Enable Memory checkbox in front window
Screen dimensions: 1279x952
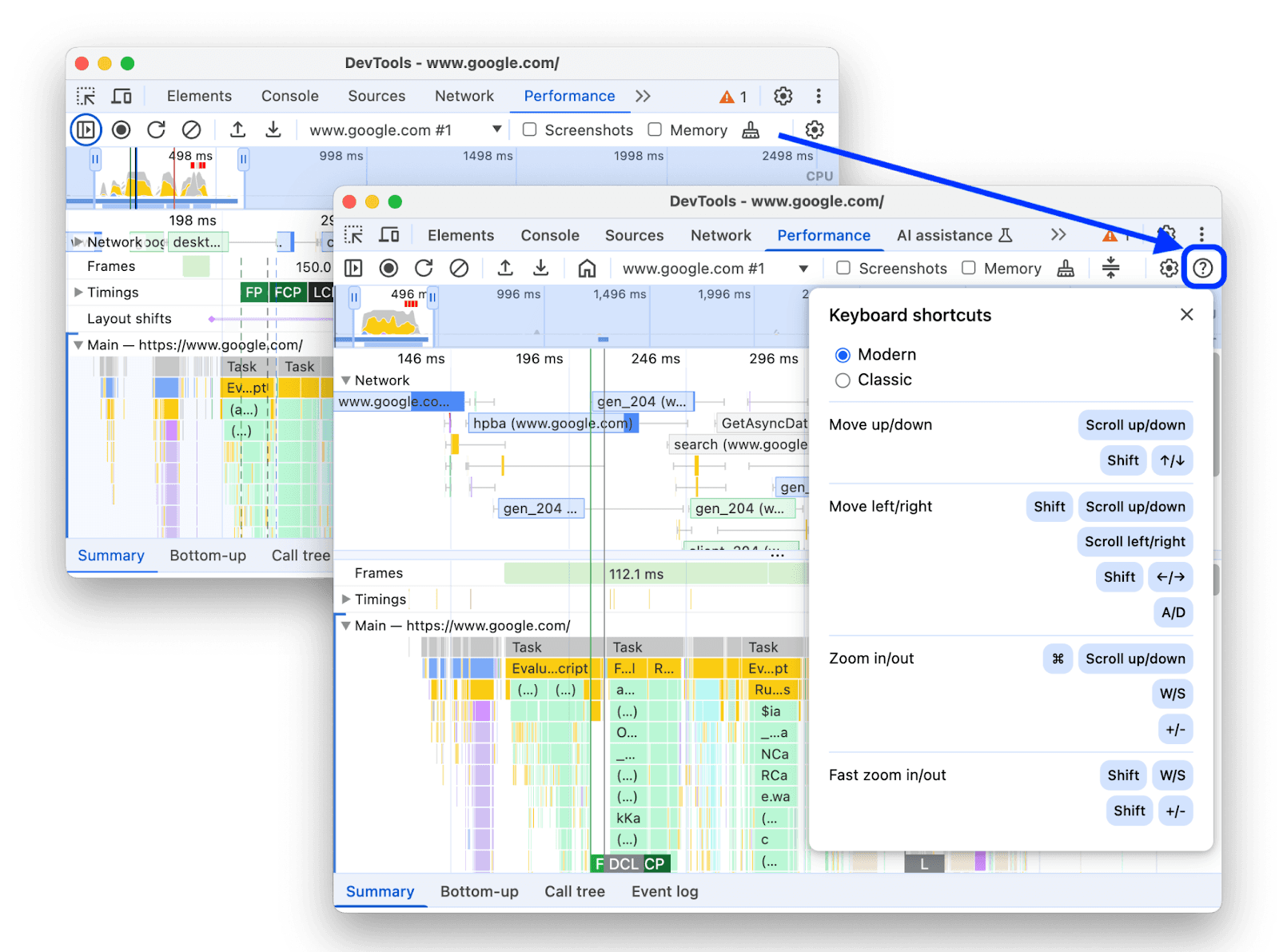click(969, 268)
